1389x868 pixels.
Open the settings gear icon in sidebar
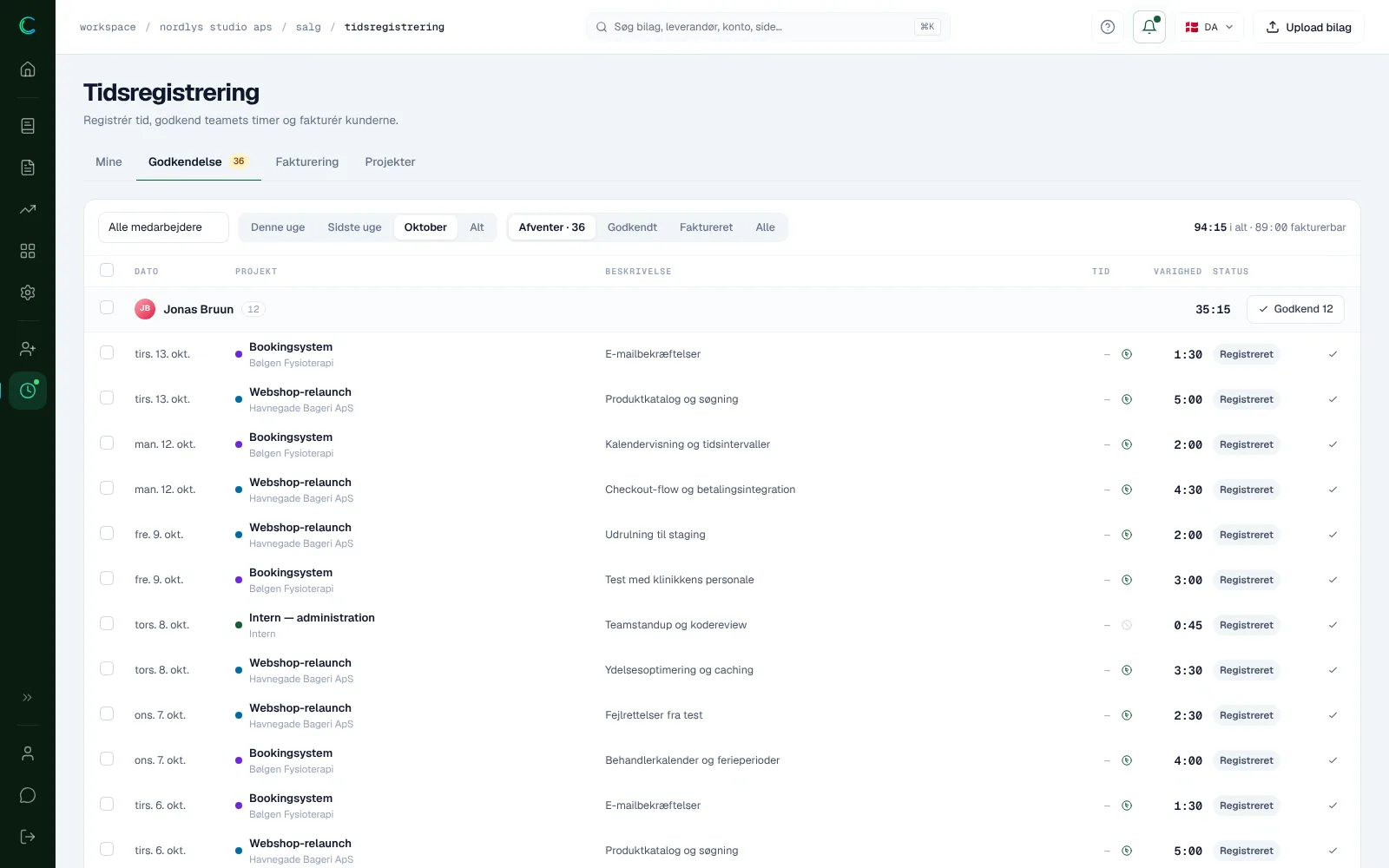(28, 293)
